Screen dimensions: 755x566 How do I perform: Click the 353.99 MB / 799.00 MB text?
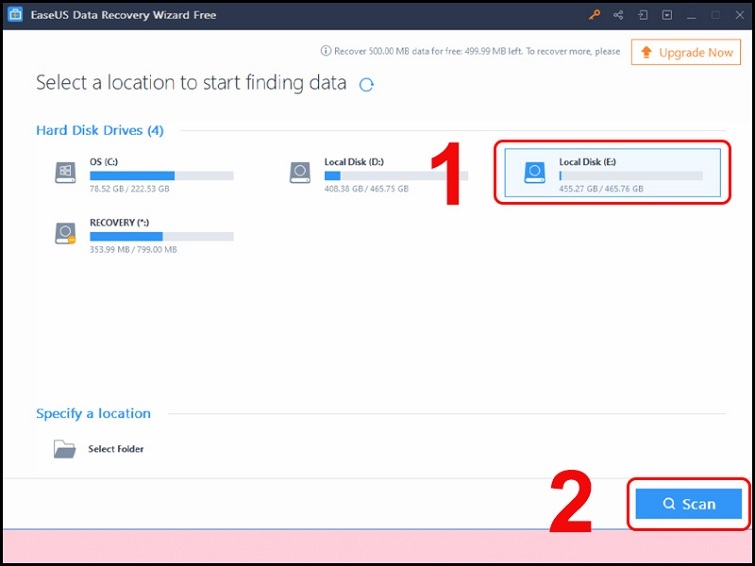click(133, 250)
